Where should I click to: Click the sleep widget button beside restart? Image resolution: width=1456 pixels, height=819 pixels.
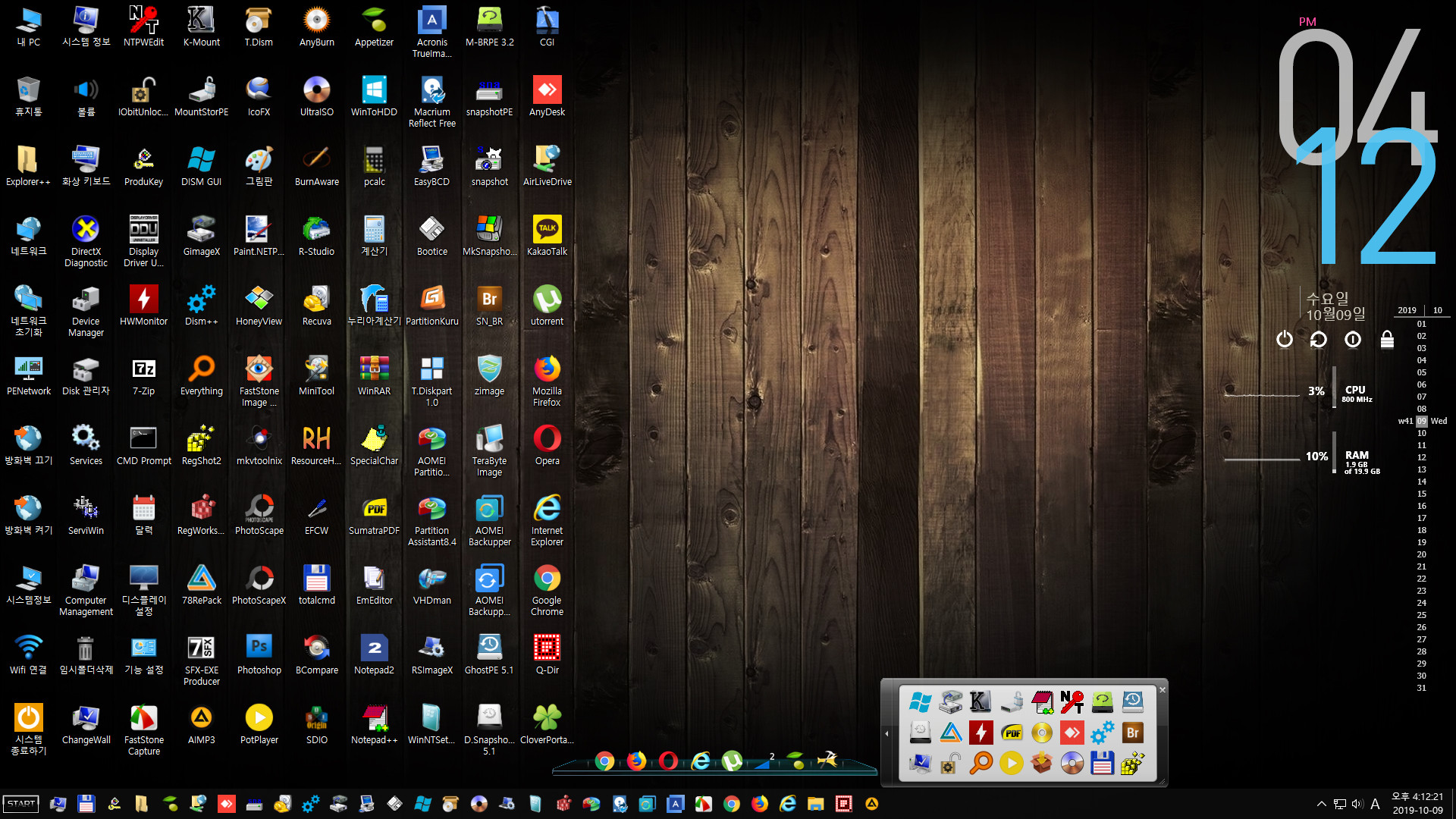[x=1353, y=339]
